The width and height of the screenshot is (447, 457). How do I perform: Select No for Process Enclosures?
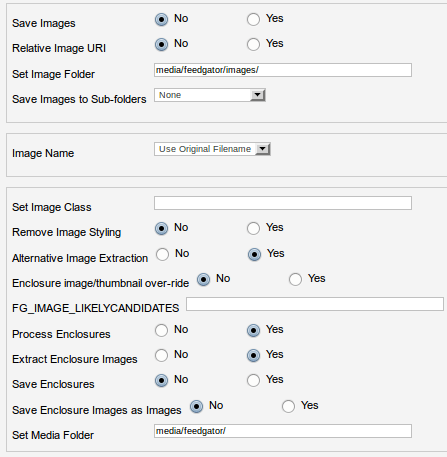[x=161, y=330]
